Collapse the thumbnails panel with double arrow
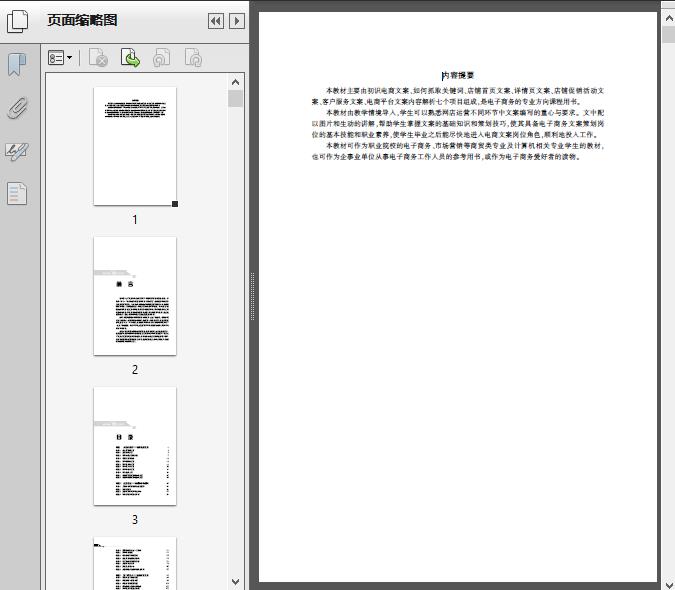The width and height of the screenshot is (675, 590). (x=215, y=21)
